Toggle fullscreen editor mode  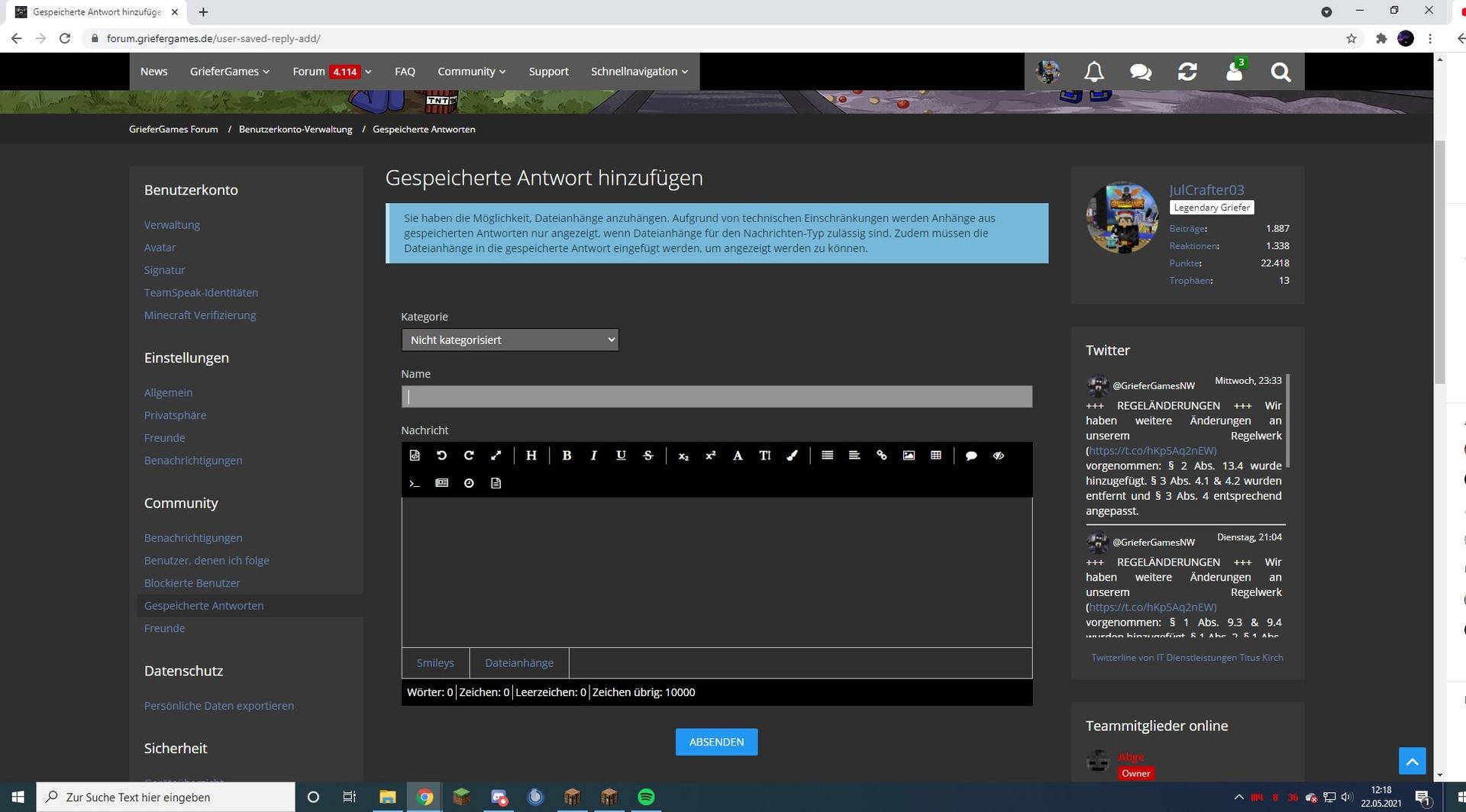click(x=496, y=456)
